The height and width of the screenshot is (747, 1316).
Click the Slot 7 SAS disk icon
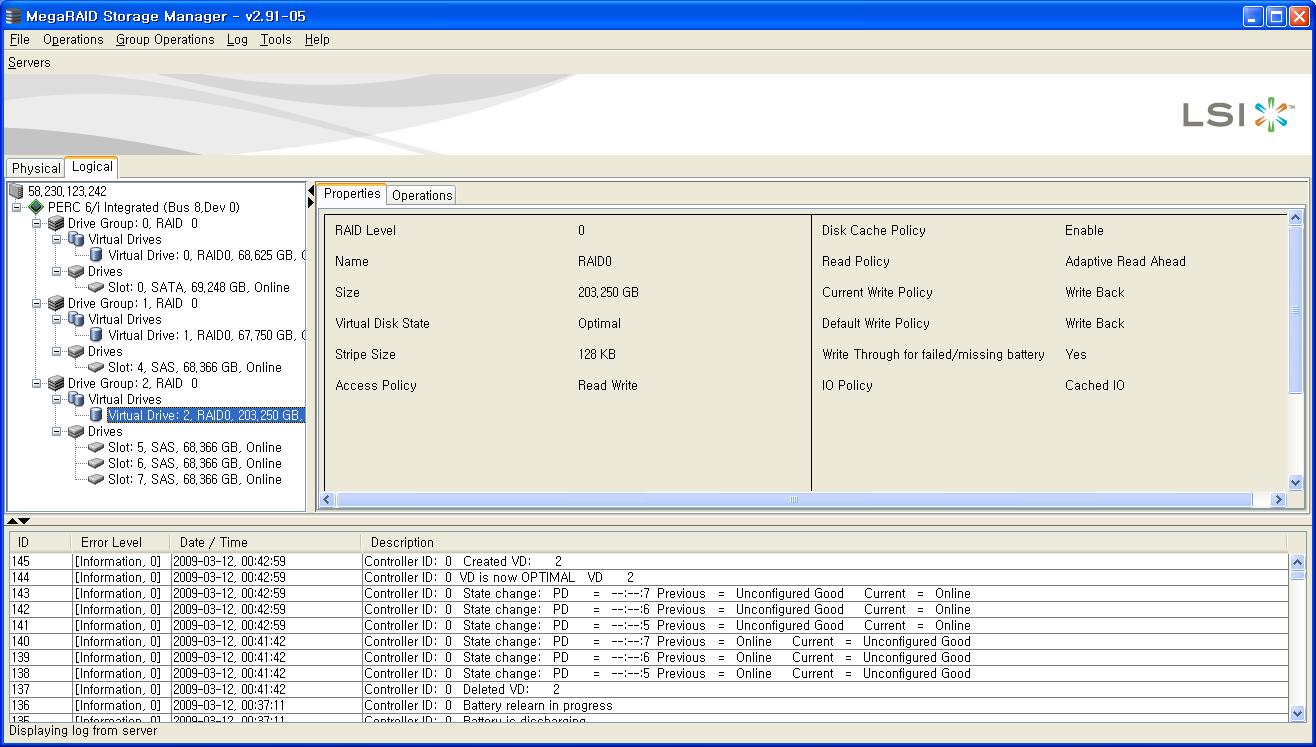tap(96, 479)
